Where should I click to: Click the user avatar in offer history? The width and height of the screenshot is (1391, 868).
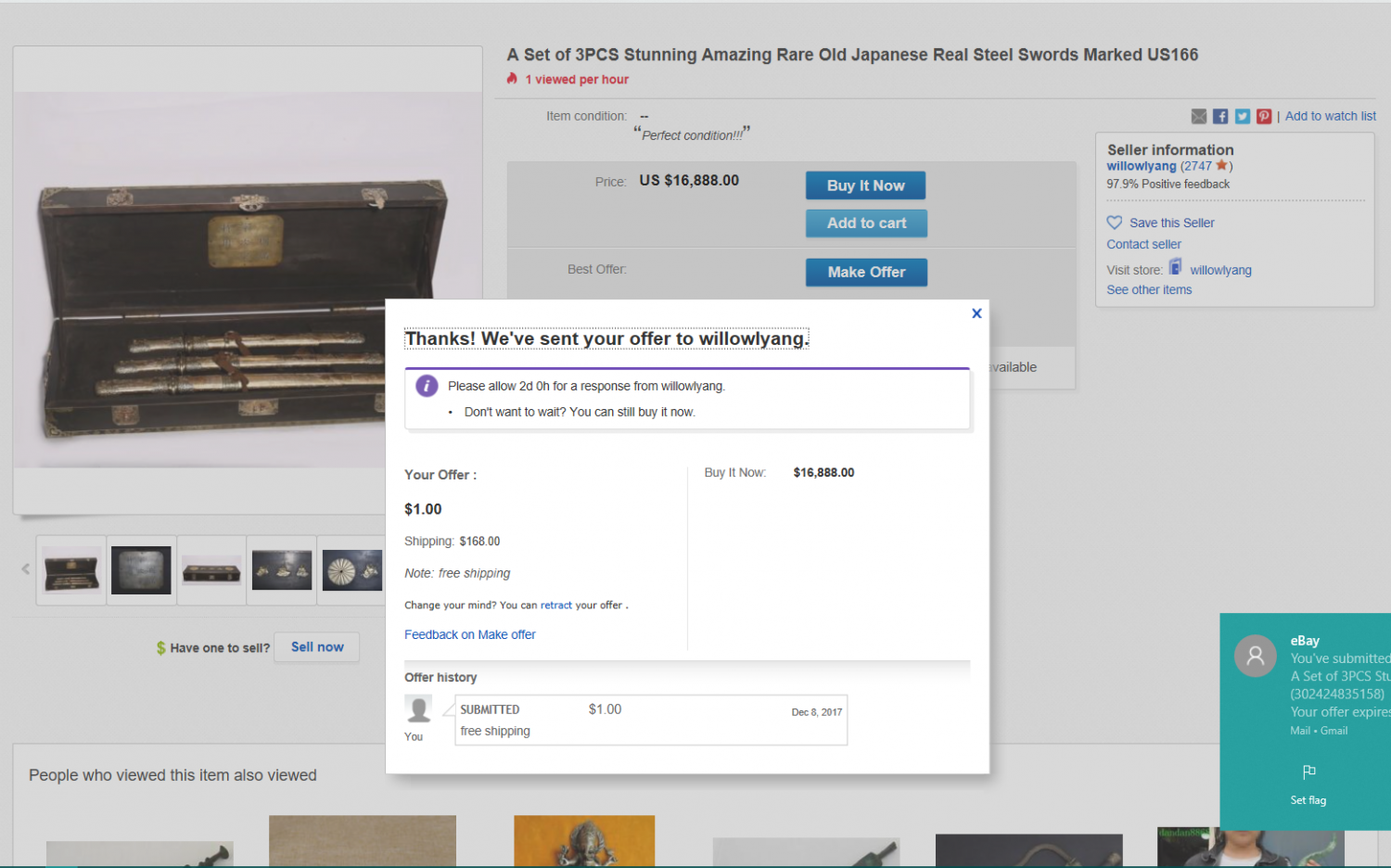click(x=418, y=709)
